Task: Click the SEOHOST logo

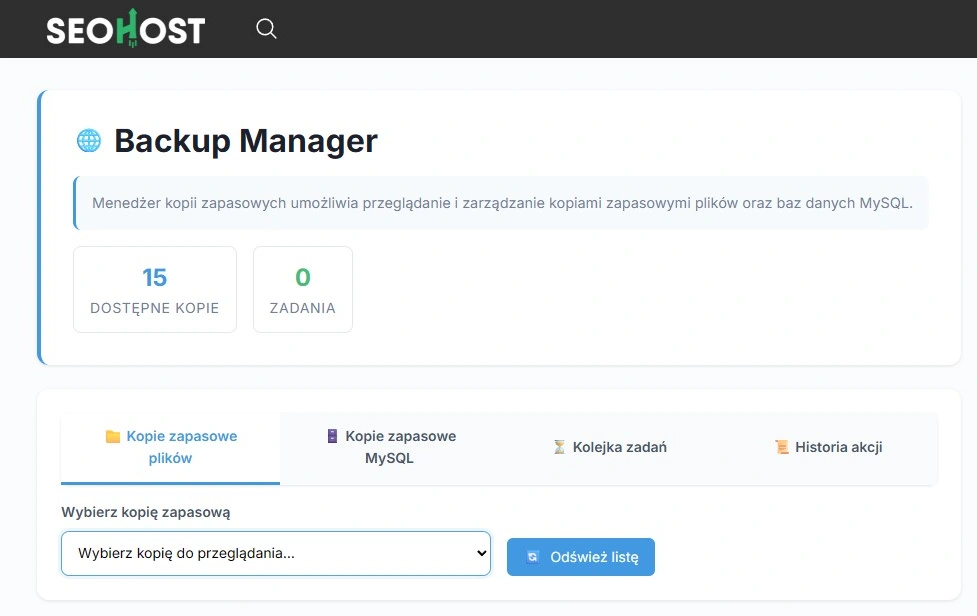Action: pyautogui.click(x=123, y=28)
